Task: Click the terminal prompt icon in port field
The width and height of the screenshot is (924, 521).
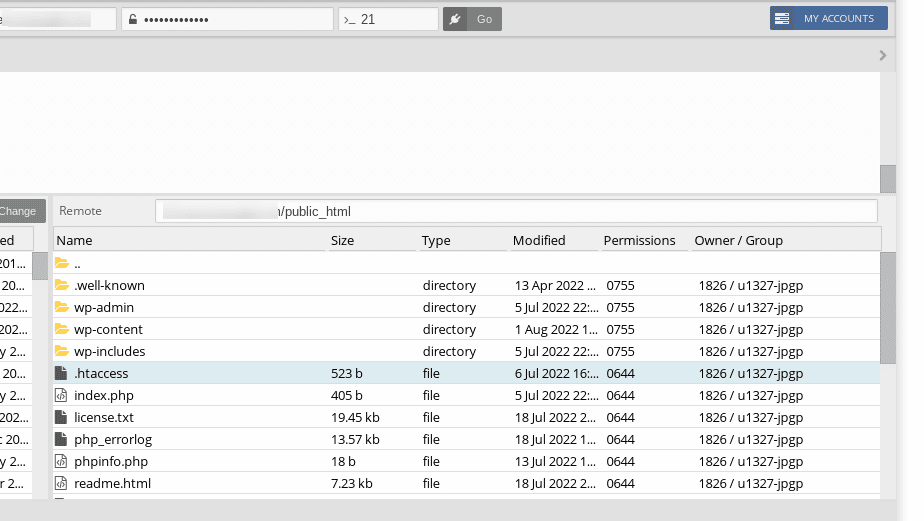Action: pos(350,19)
